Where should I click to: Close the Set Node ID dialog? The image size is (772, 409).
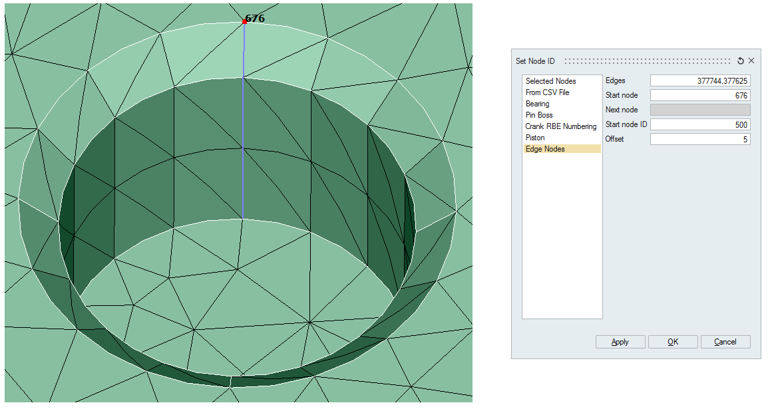pos(752,61)
